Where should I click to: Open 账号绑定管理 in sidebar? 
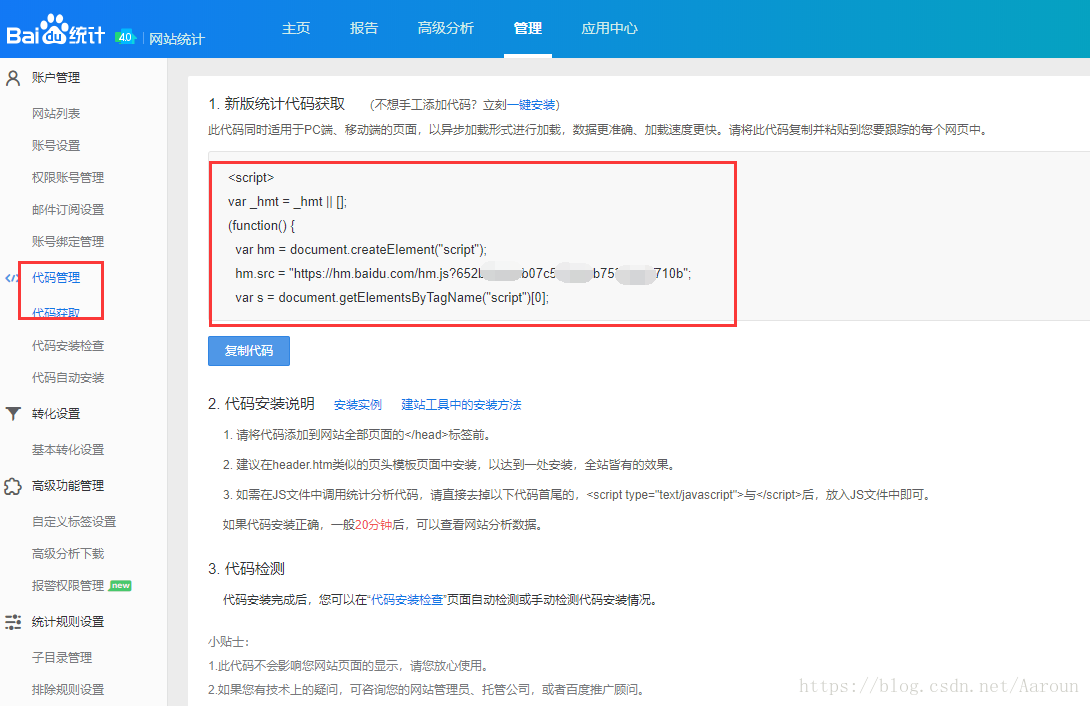pyautogui.click(x=68, y=241)
